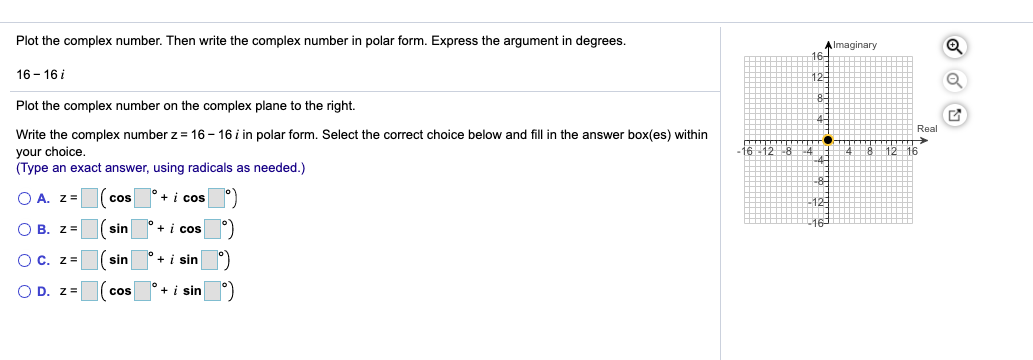Viewport: 1033px width, 360px height.
Task: Click modulus box in choice A
Action: (x=90, y=198)
